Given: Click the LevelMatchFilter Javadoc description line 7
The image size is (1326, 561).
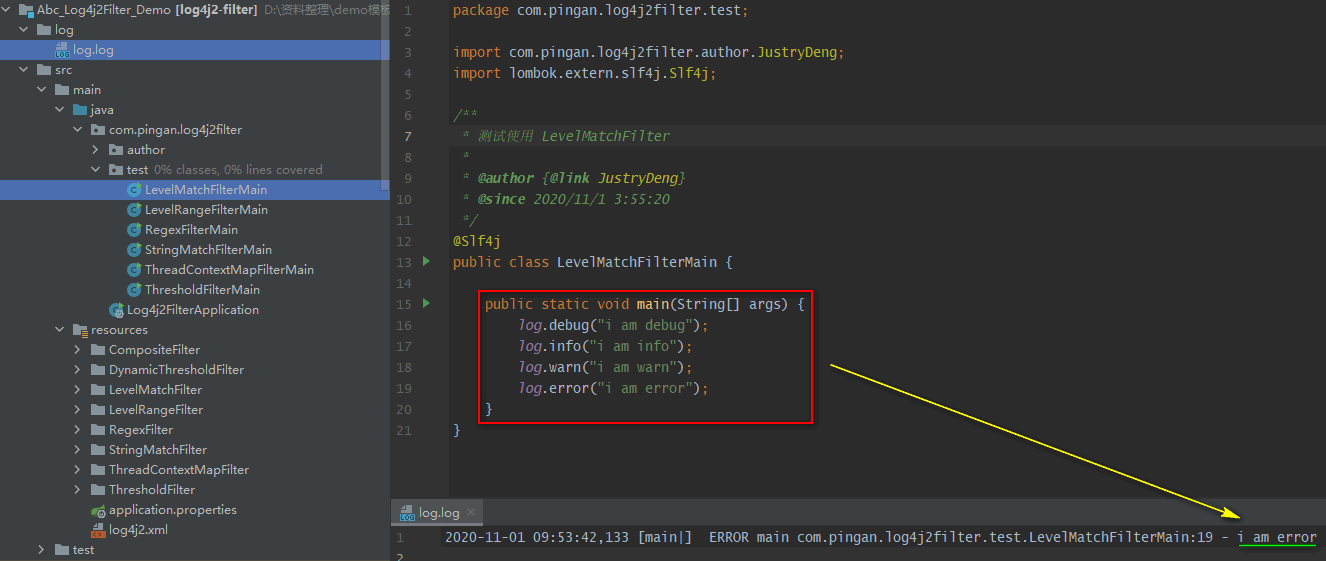Looking at the screenshot, I should click(565, 136).
